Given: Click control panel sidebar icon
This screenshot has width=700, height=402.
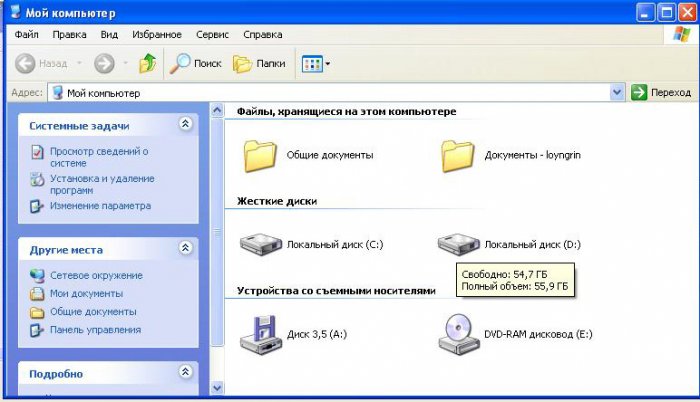Looking at the screenshot, I should pyautogui.click(x=37, y=330).
